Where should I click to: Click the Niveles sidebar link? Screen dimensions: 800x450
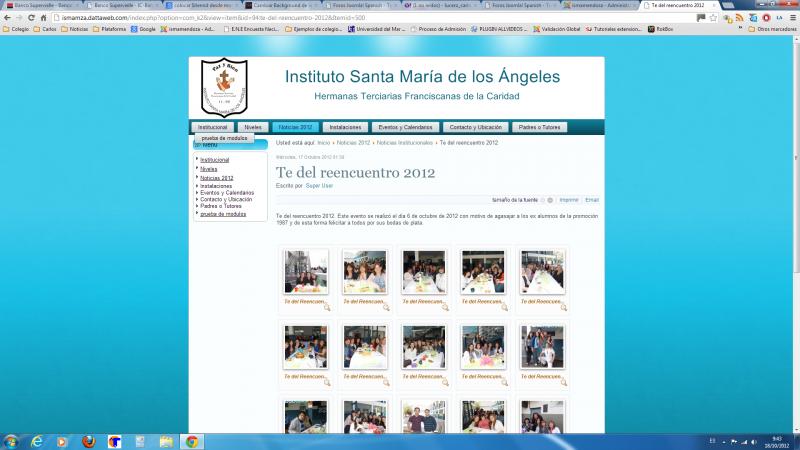209,169
